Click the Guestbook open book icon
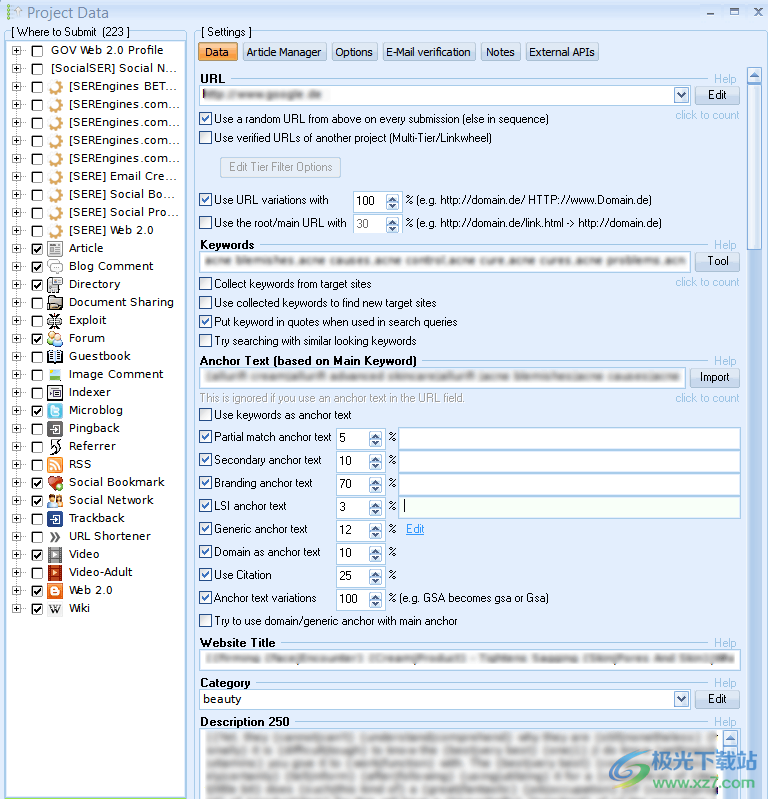 [55, 356]
